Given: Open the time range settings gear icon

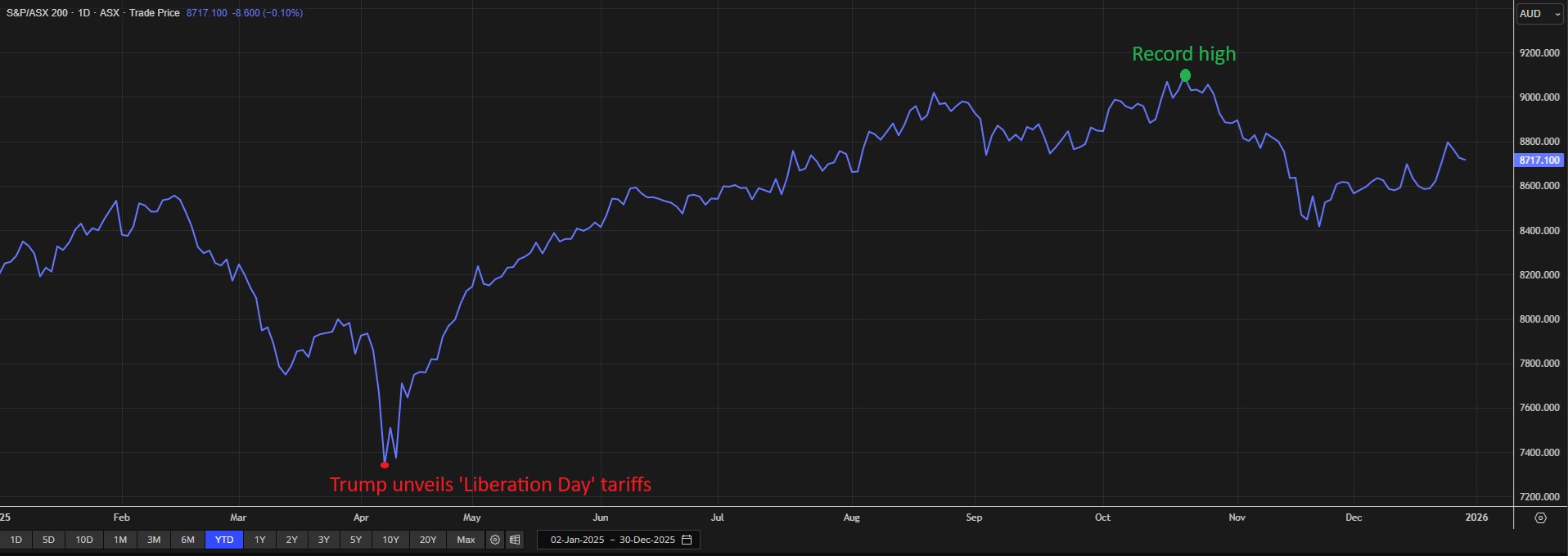Looking at the screenshot, I should (495, 540).
